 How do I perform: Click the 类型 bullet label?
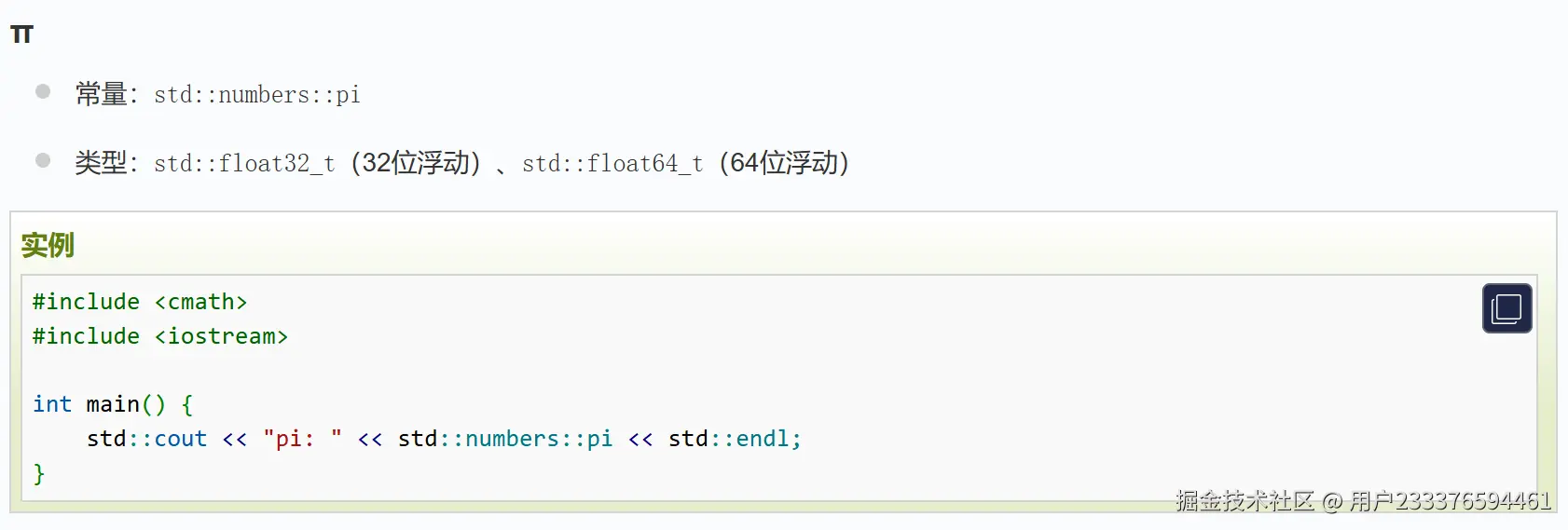click(102, 163)
